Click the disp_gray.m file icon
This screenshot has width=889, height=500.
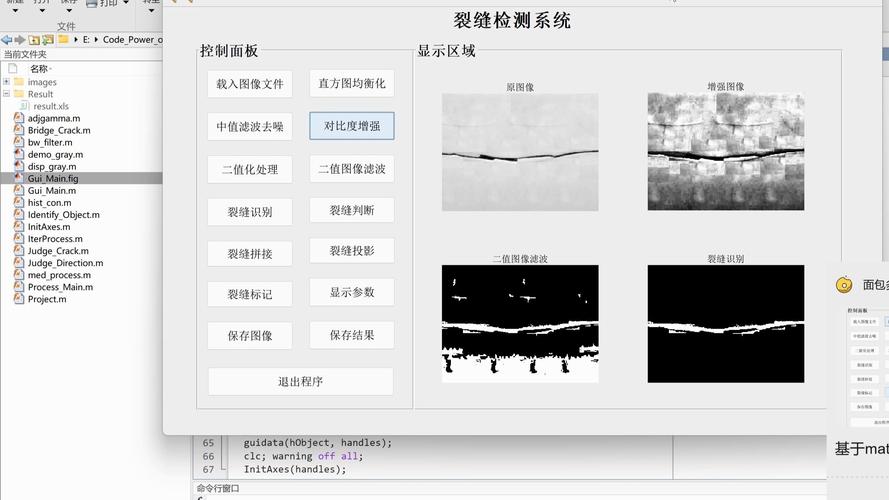tap(19, 166)
